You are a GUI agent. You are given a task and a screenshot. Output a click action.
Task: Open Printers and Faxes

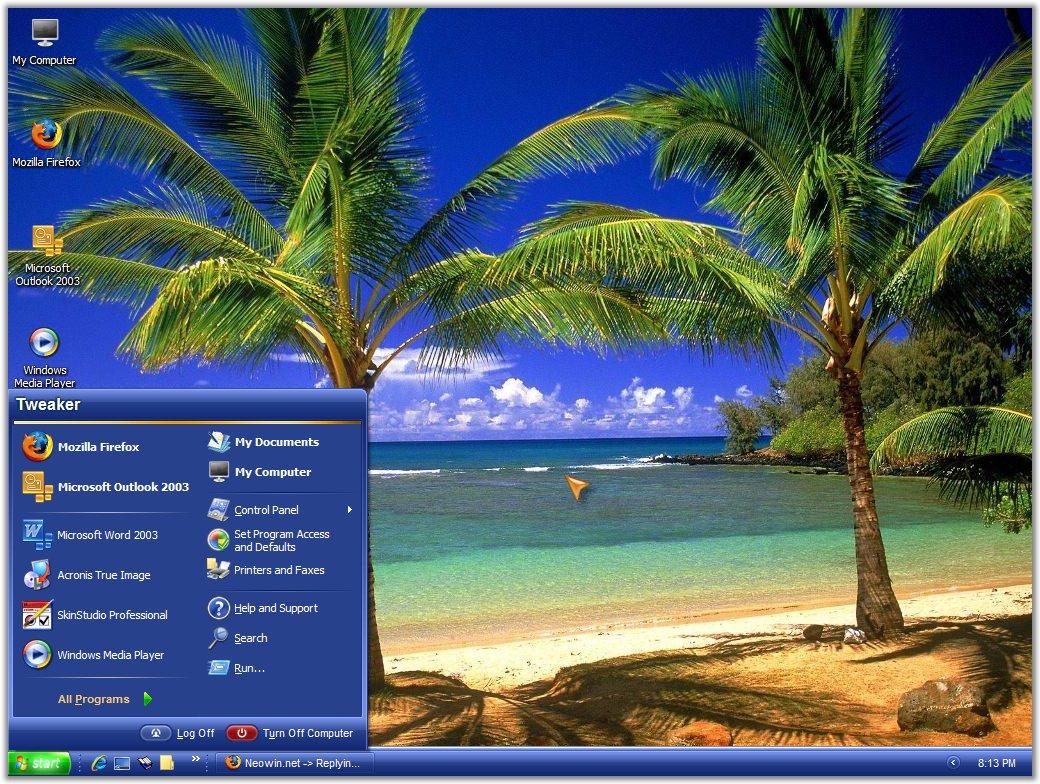281,570
